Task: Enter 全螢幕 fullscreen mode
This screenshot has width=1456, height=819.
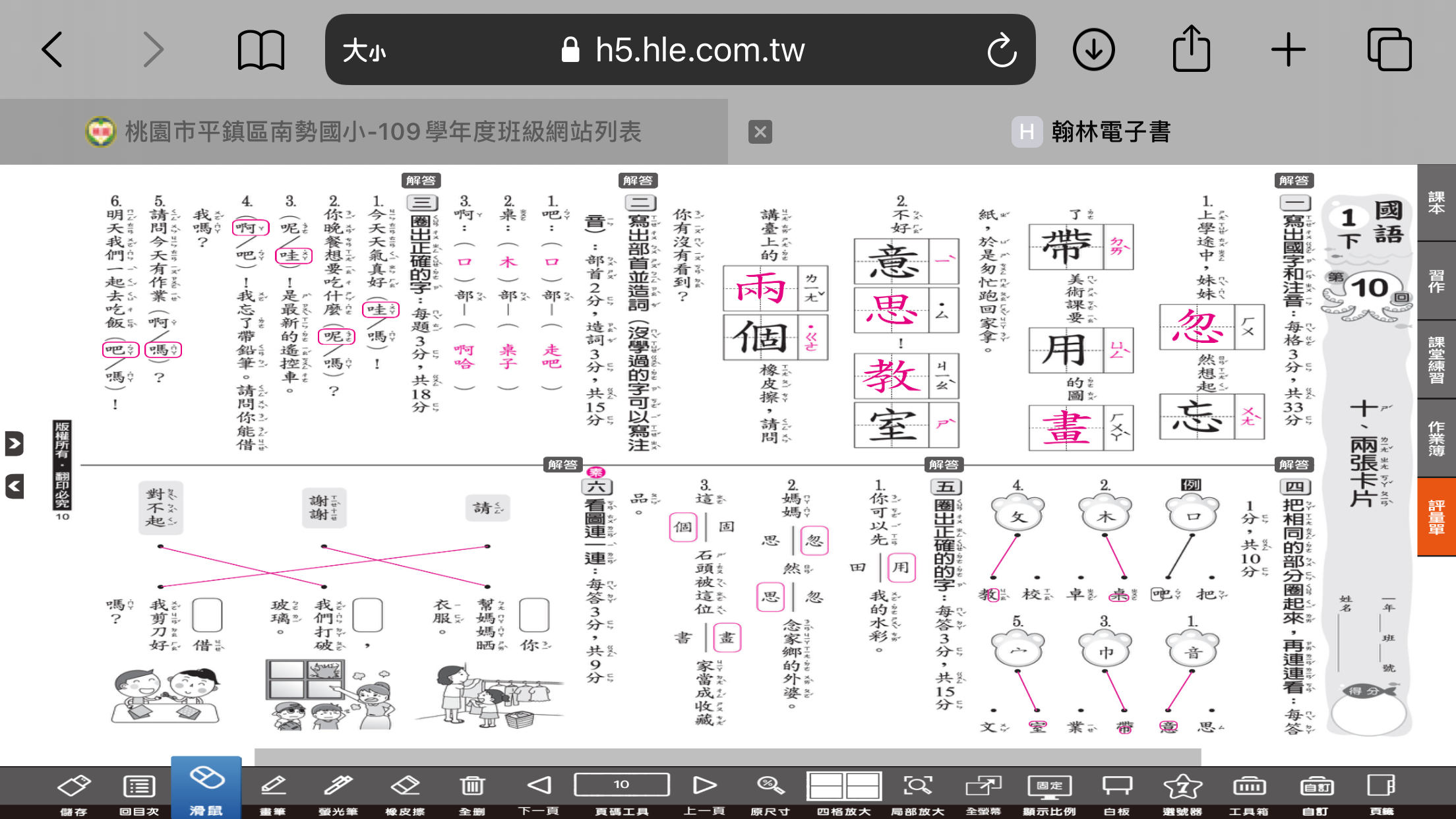Action: click(983, 793)
